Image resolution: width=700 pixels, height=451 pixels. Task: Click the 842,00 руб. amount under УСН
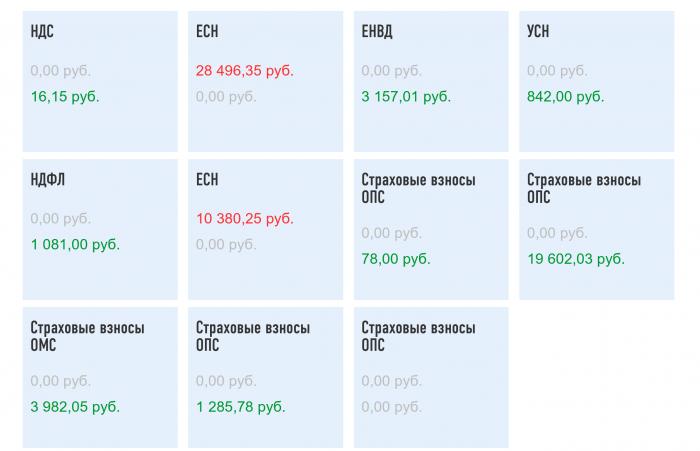(565, 96)
